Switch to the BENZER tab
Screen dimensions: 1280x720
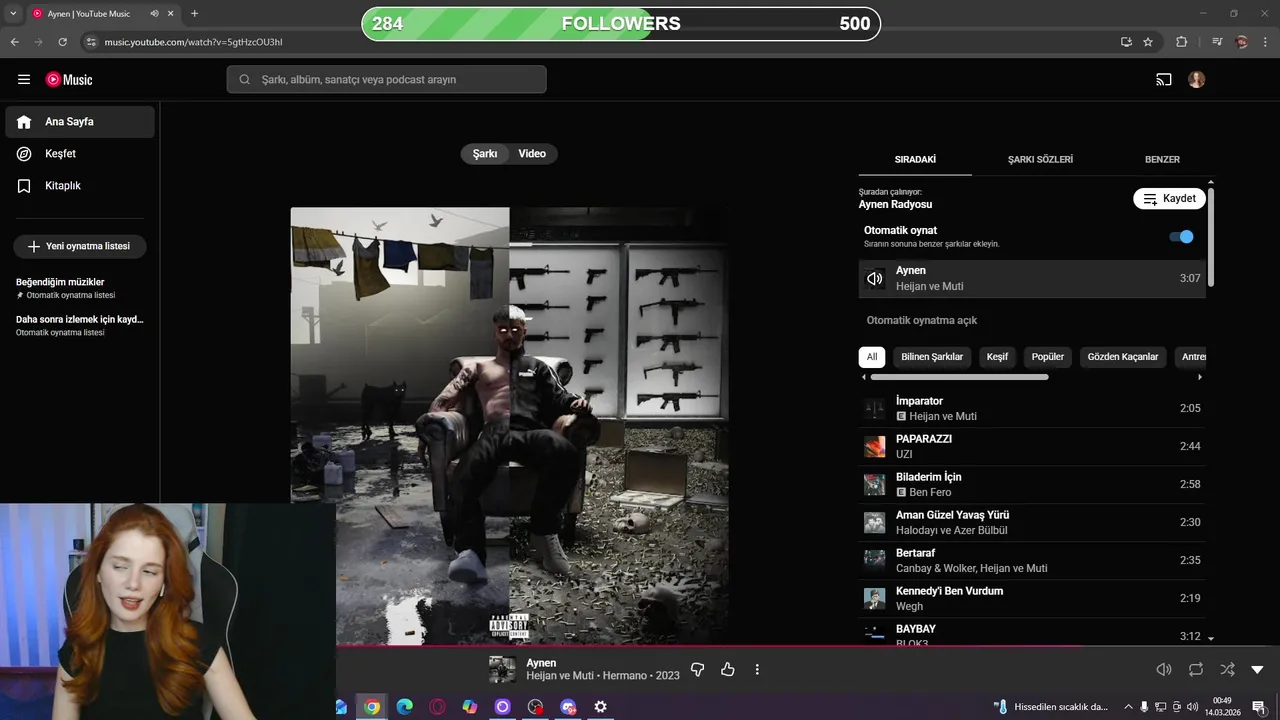coord(1162,159)
